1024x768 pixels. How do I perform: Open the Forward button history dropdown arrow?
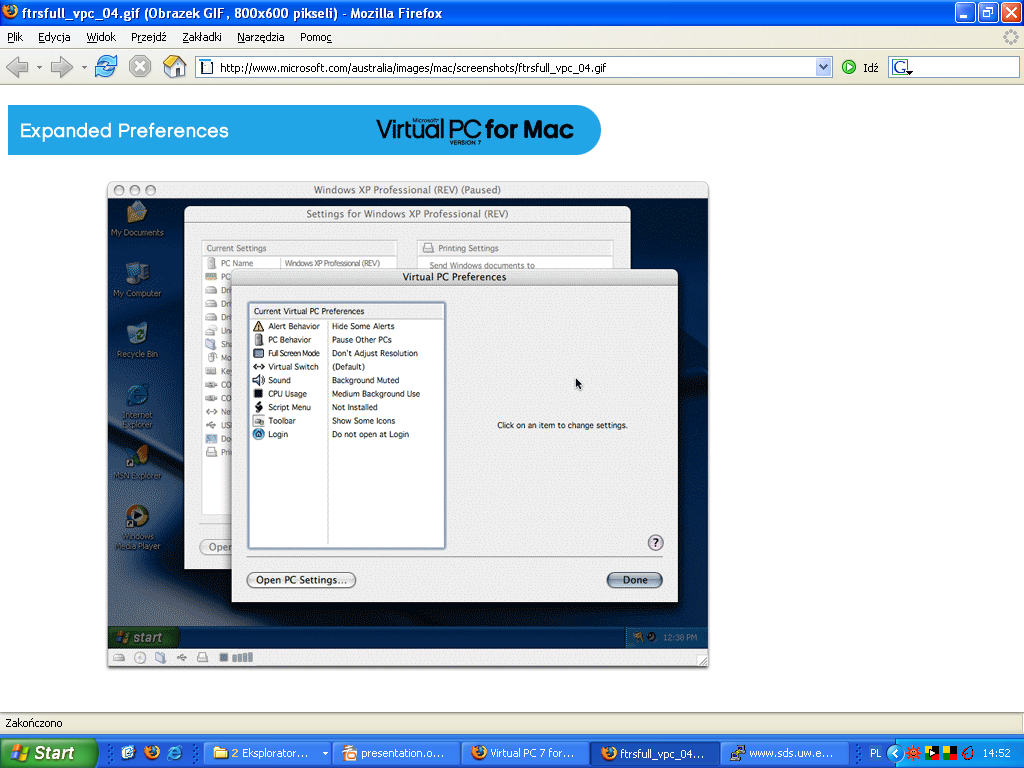pos(84,67)
